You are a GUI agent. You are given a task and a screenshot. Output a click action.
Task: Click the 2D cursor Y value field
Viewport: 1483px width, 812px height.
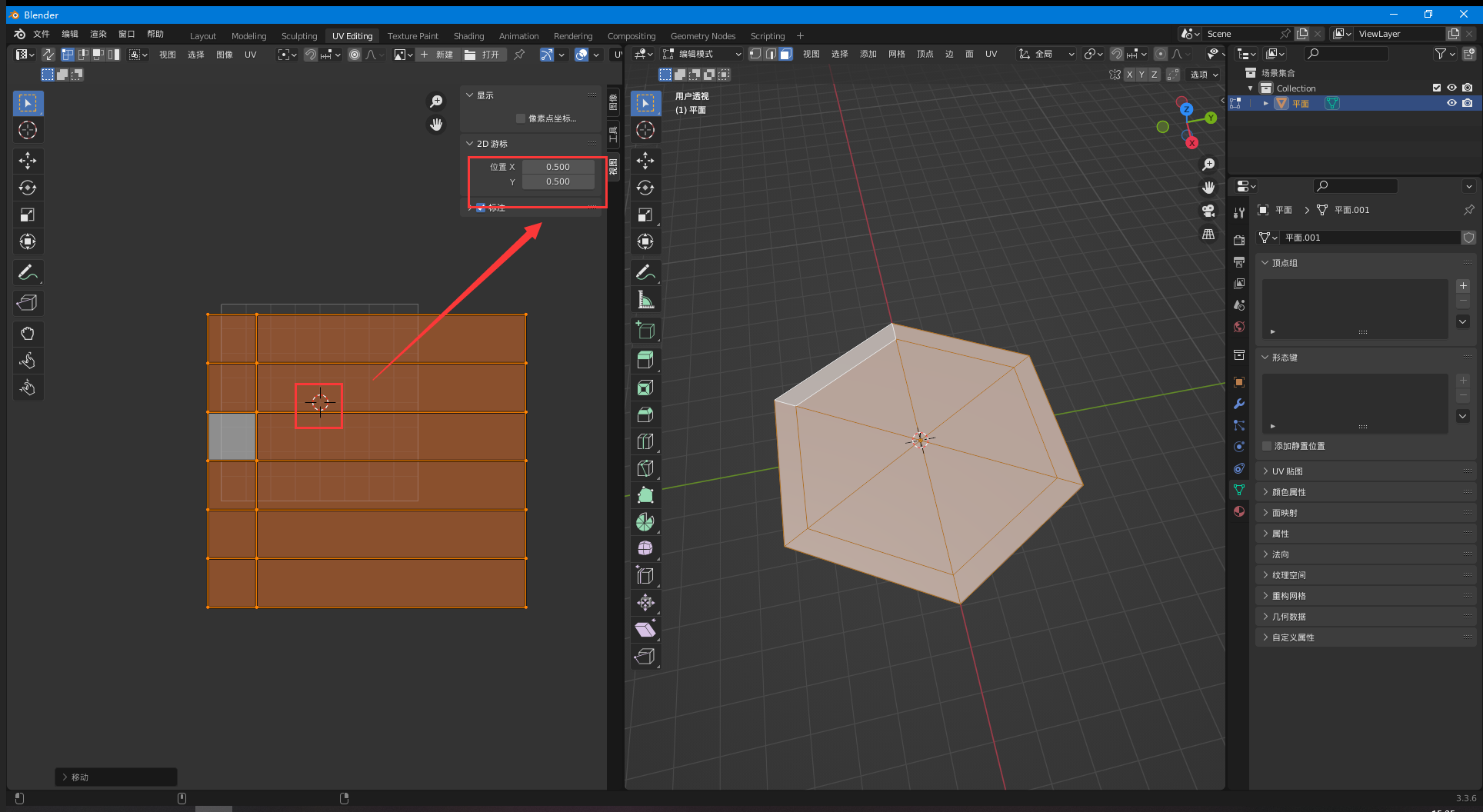tap(558, 182)
